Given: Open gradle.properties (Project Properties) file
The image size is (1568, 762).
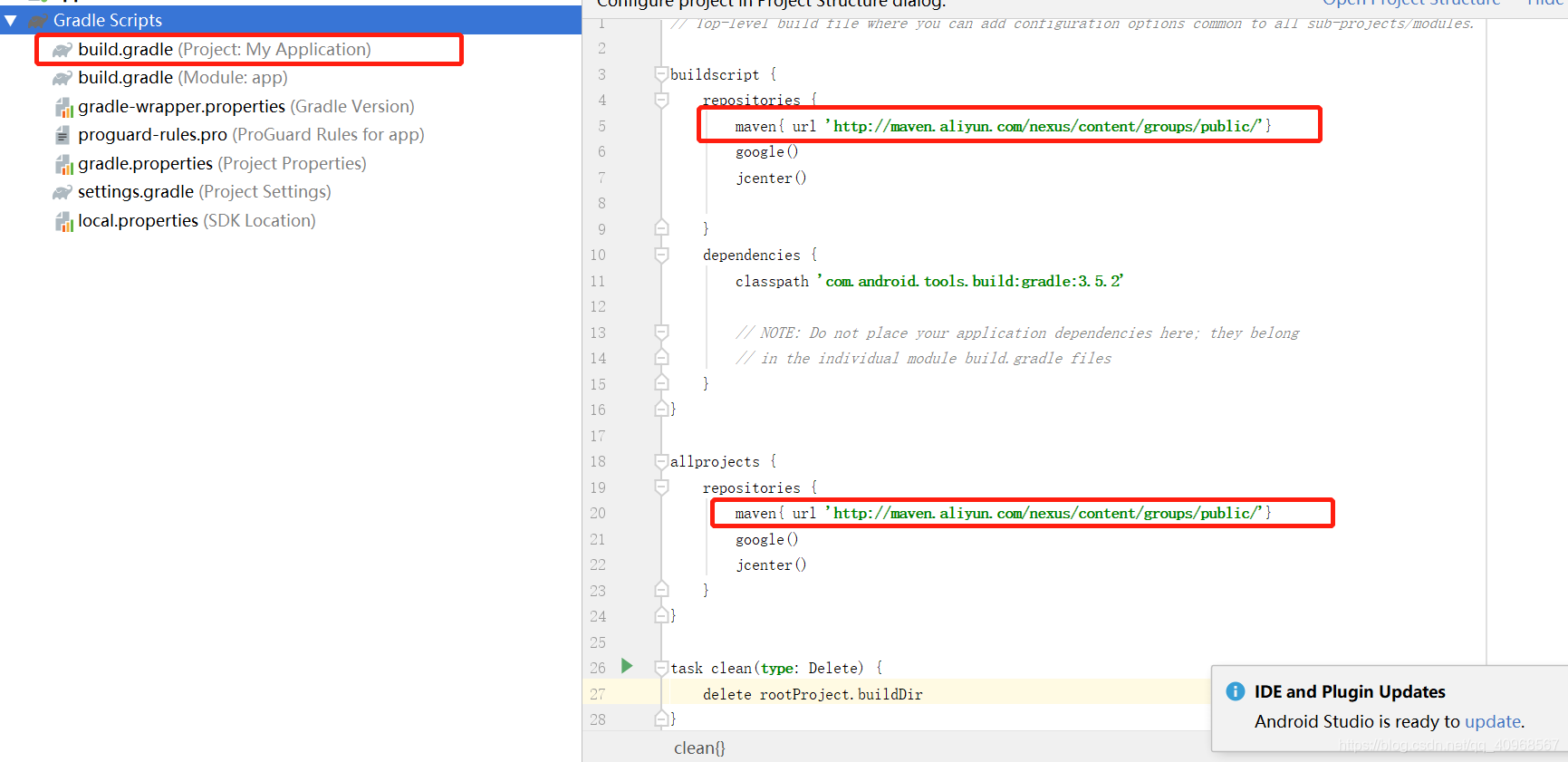Looking at the screenshot, I should pyautogui.click(x=222, y=163).
